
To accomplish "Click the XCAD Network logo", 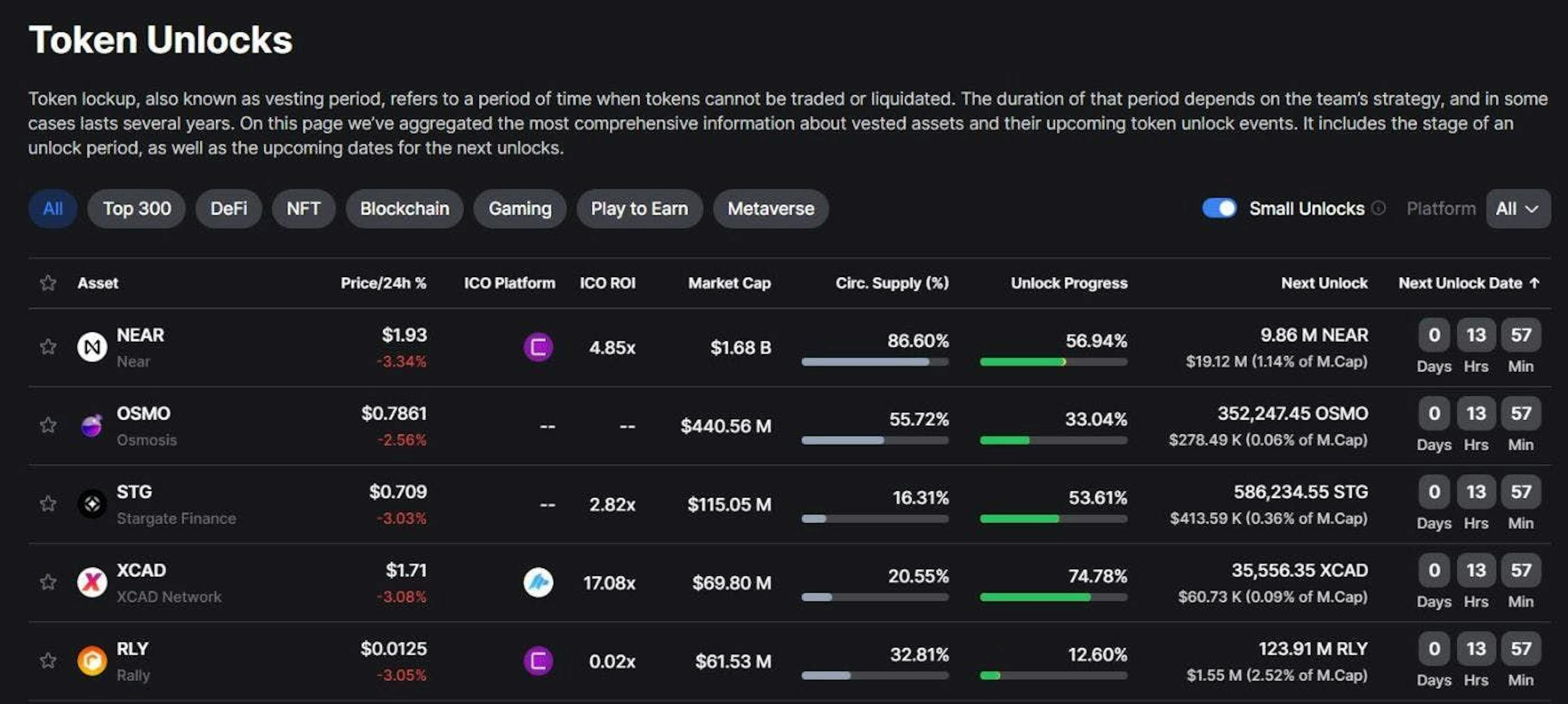I will pyautogui.click(x=93, y=582).
